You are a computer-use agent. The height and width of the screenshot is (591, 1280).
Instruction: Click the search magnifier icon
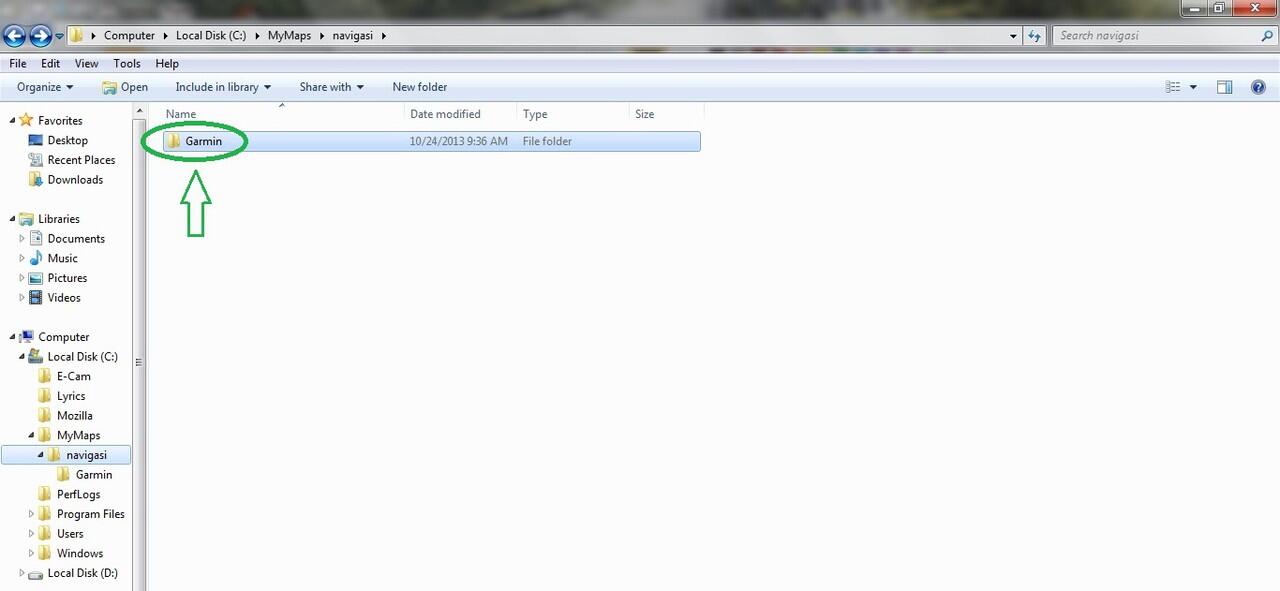point(1268,35)
